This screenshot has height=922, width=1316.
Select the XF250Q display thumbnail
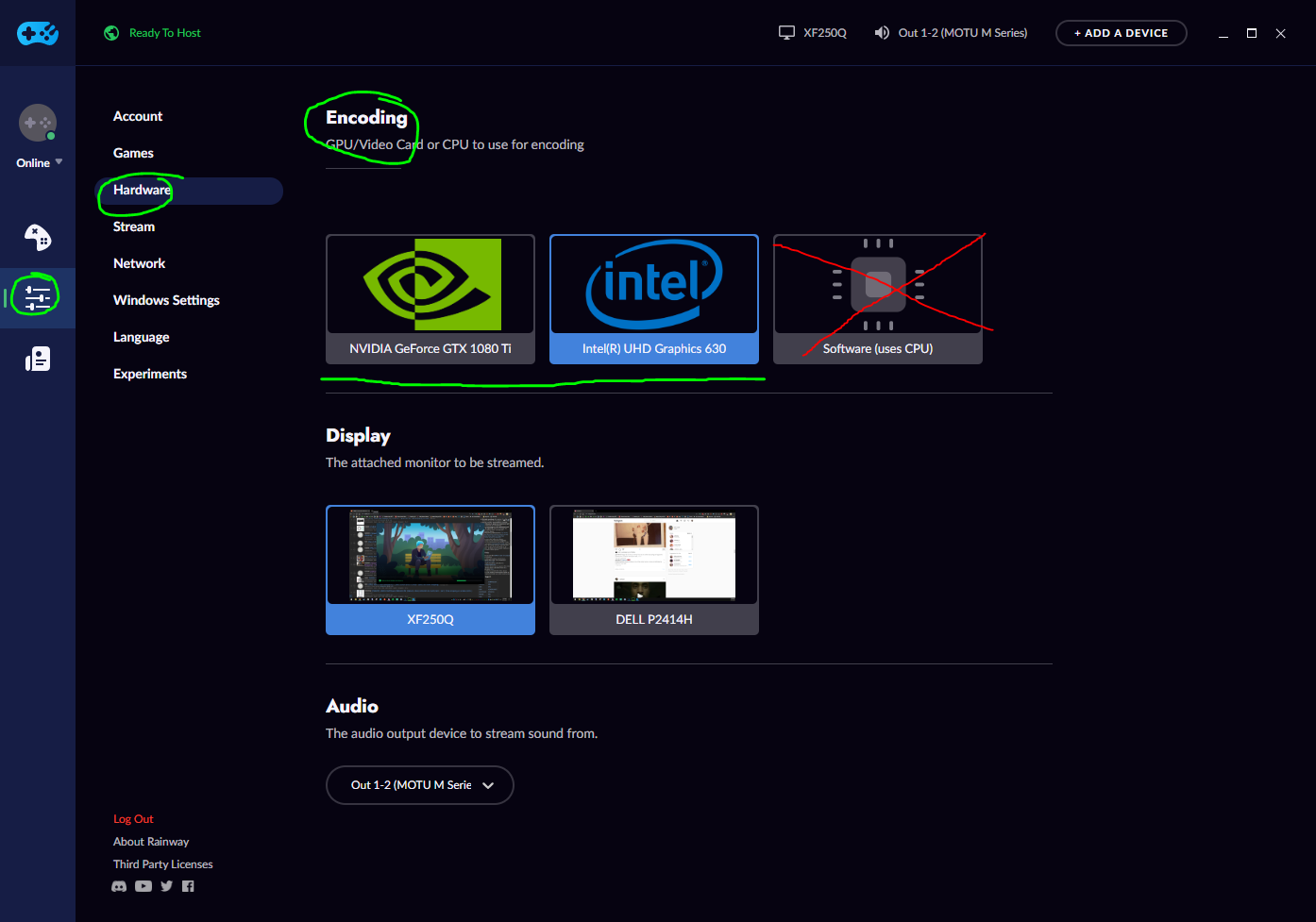pos(430,570)
